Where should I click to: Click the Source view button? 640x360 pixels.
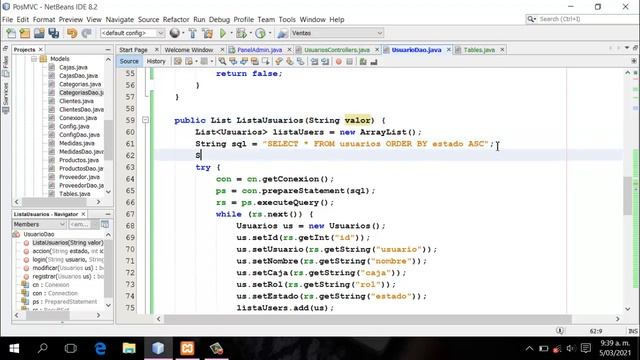(x=129, y=61)
